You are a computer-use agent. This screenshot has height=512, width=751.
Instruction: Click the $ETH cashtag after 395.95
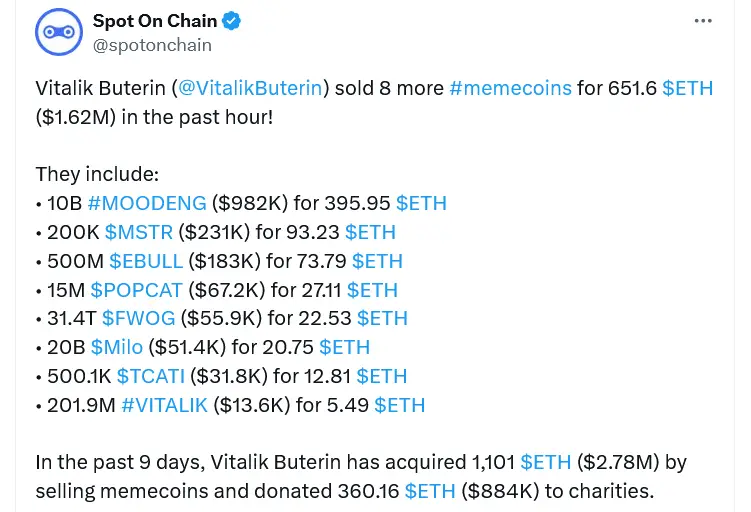[421, 203]
